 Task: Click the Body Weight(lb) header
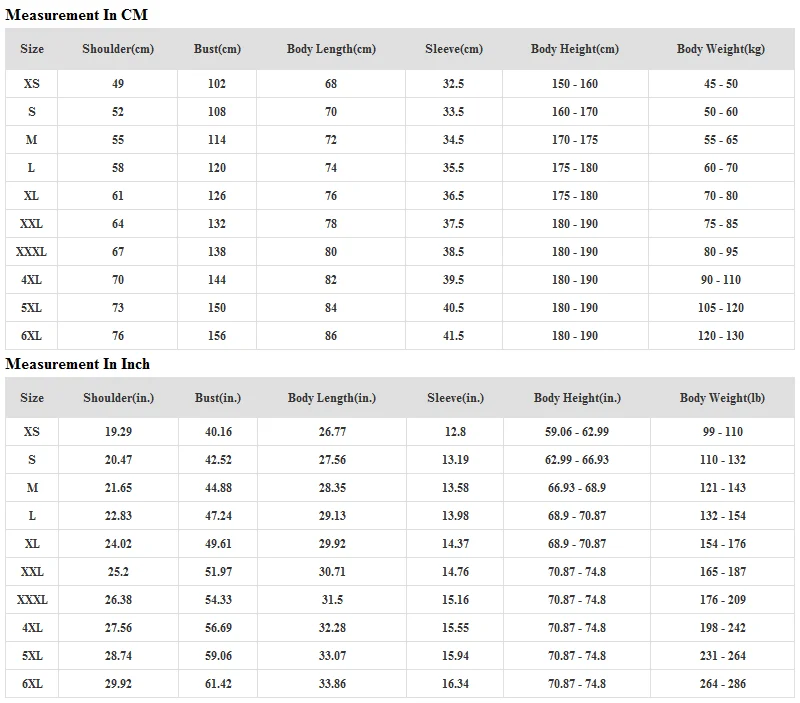(x=722, y=398)
